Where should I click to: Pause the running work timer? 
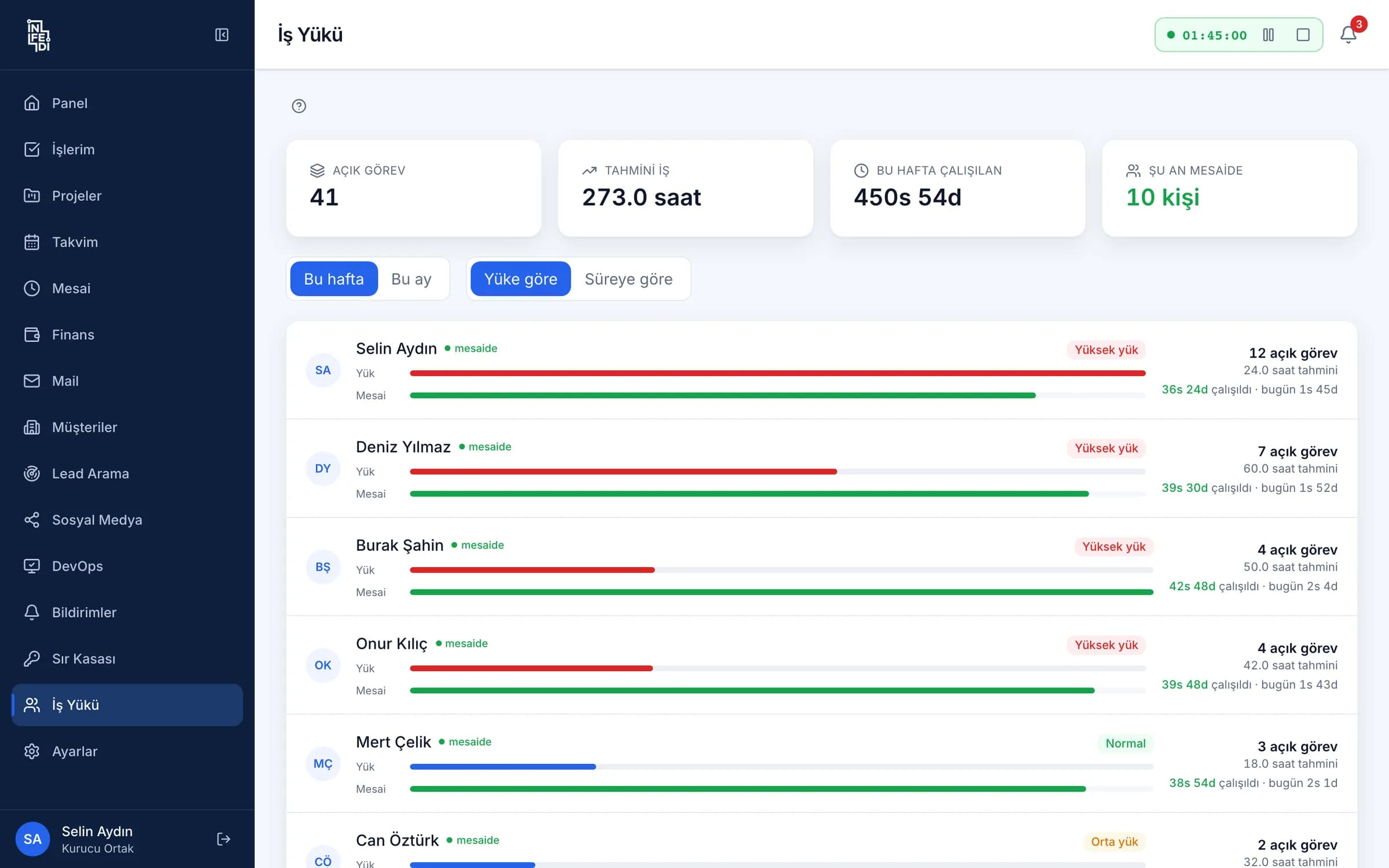tap(1268, 35)
